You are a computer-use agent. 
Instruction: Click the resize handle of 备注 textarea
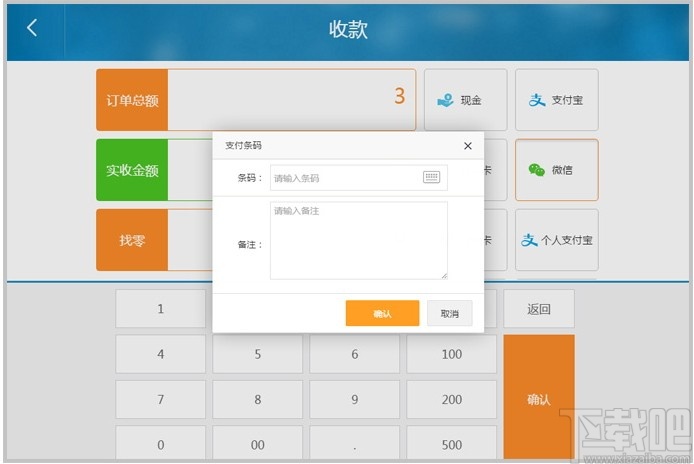(444, 276)
